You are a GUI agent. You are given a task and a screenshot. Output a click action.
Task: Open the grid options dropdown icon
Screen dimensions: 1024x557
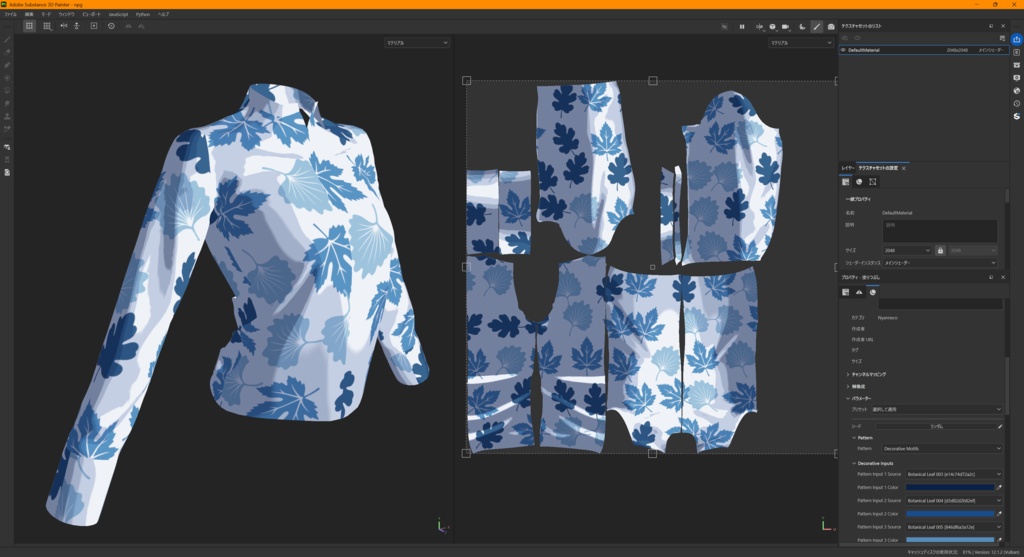47,26
